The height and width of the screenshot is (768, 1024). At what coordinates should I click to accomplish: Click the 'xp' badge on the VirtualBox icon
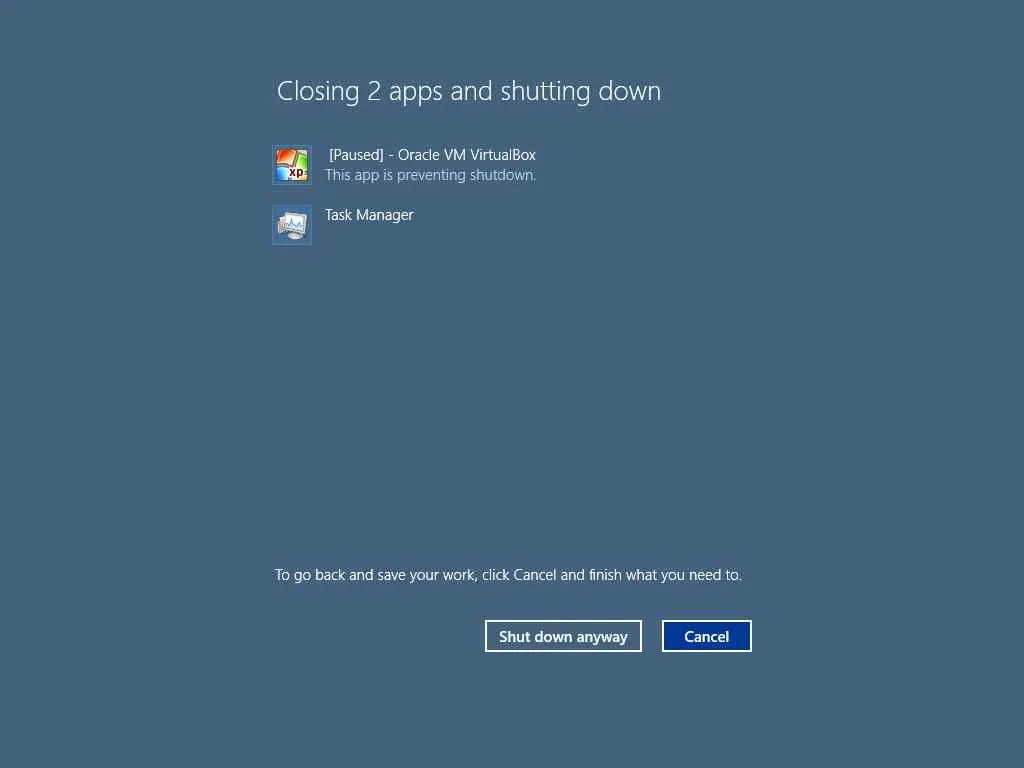click(297, 172)
